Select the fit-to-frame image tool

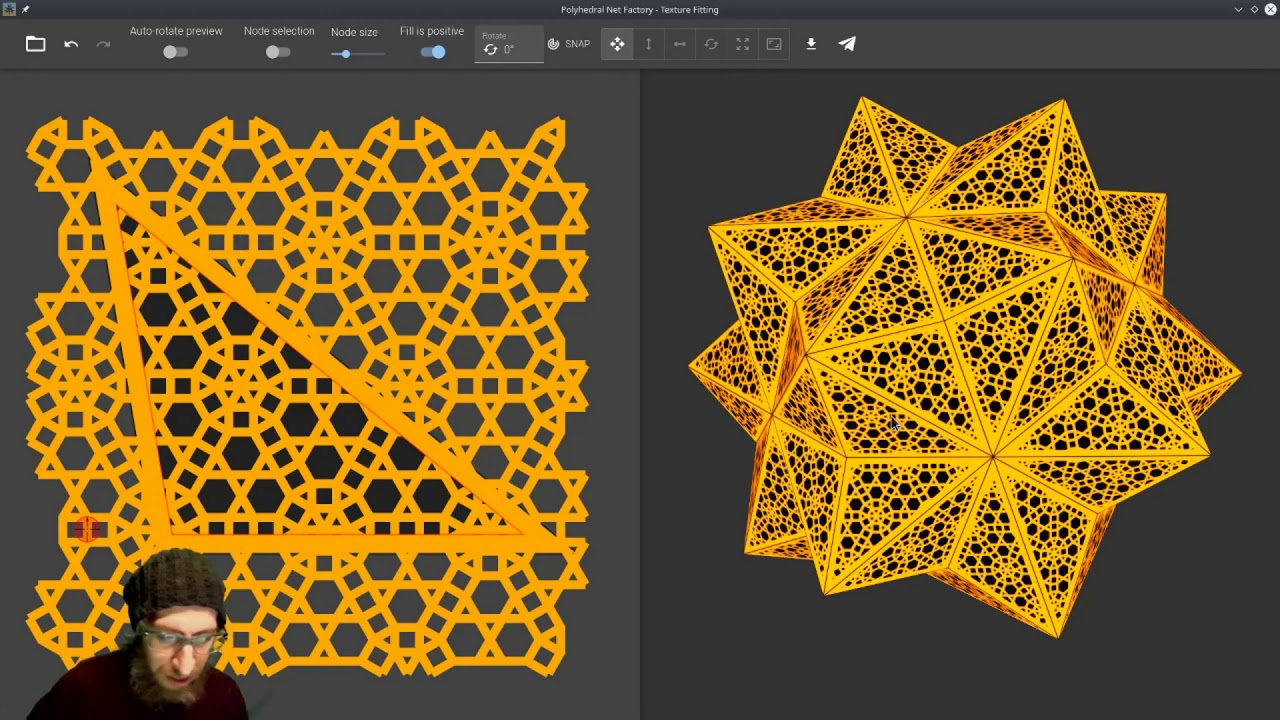click(774, 44)
